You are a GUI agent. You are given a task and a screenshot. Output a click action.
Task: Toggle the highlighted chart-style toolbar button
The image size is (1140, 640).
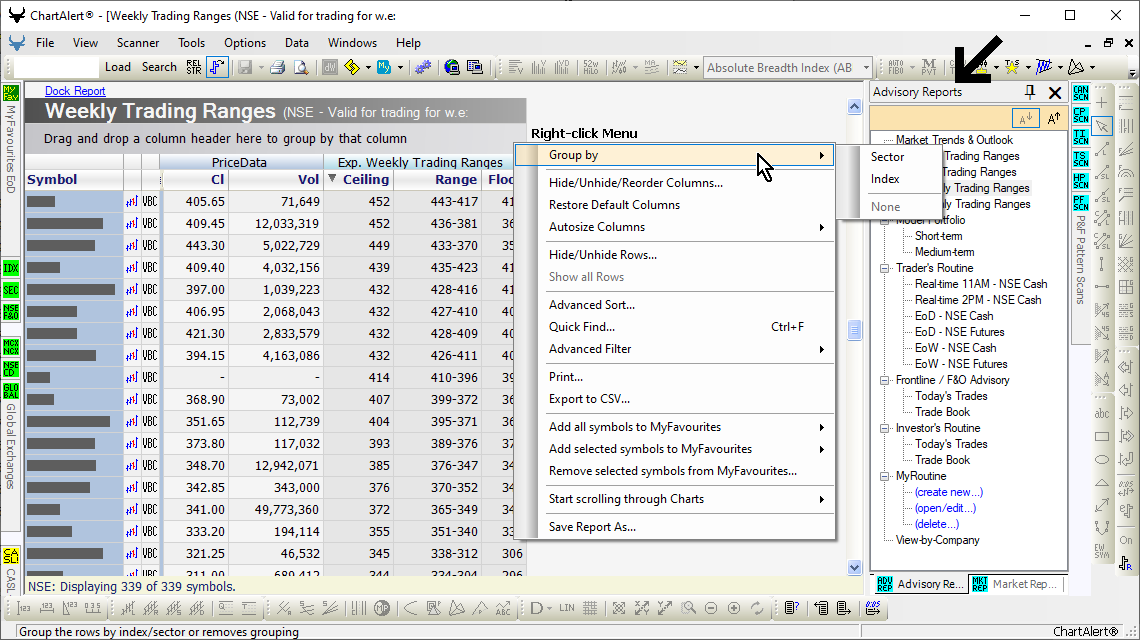click(x=217, y=67)
